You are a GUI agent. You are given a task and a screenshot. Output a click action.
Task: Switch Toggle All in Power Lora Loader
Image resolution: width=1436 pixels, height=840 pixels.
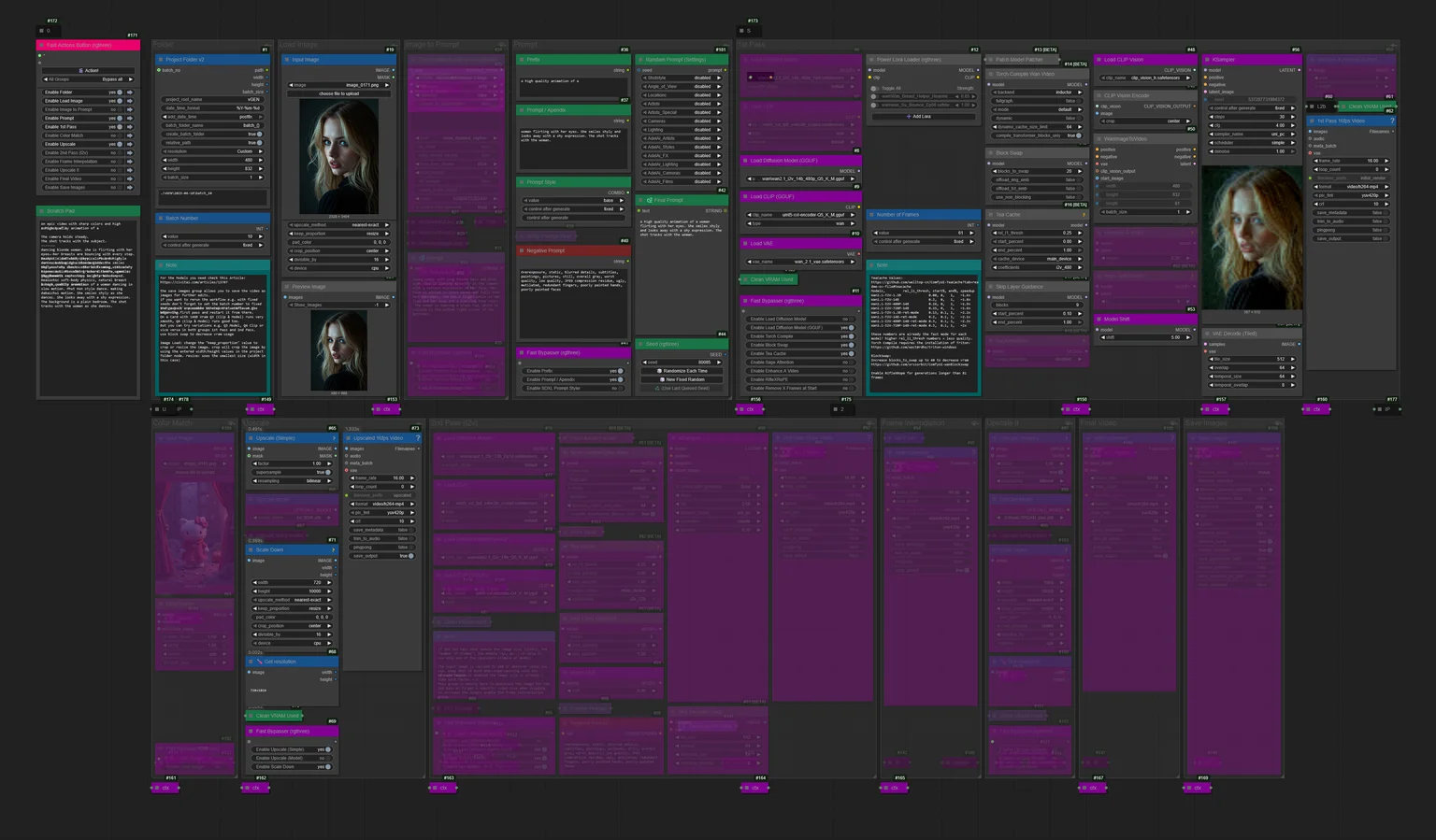pyautogui.click(x=874, y=88)
